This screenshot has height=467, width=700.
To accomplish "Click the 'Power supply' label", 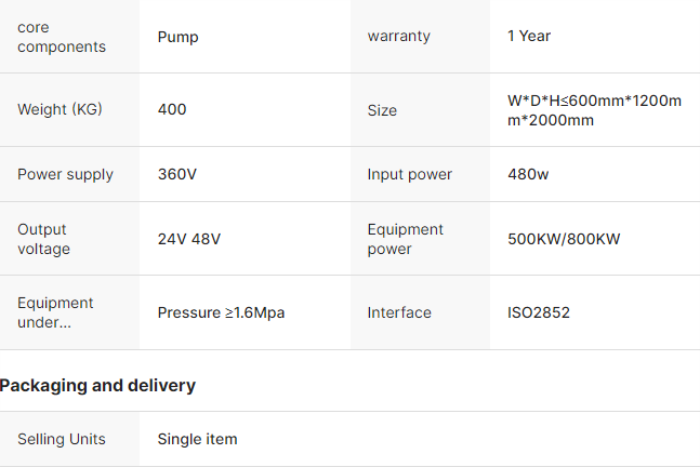I will [x=65, y=174].
